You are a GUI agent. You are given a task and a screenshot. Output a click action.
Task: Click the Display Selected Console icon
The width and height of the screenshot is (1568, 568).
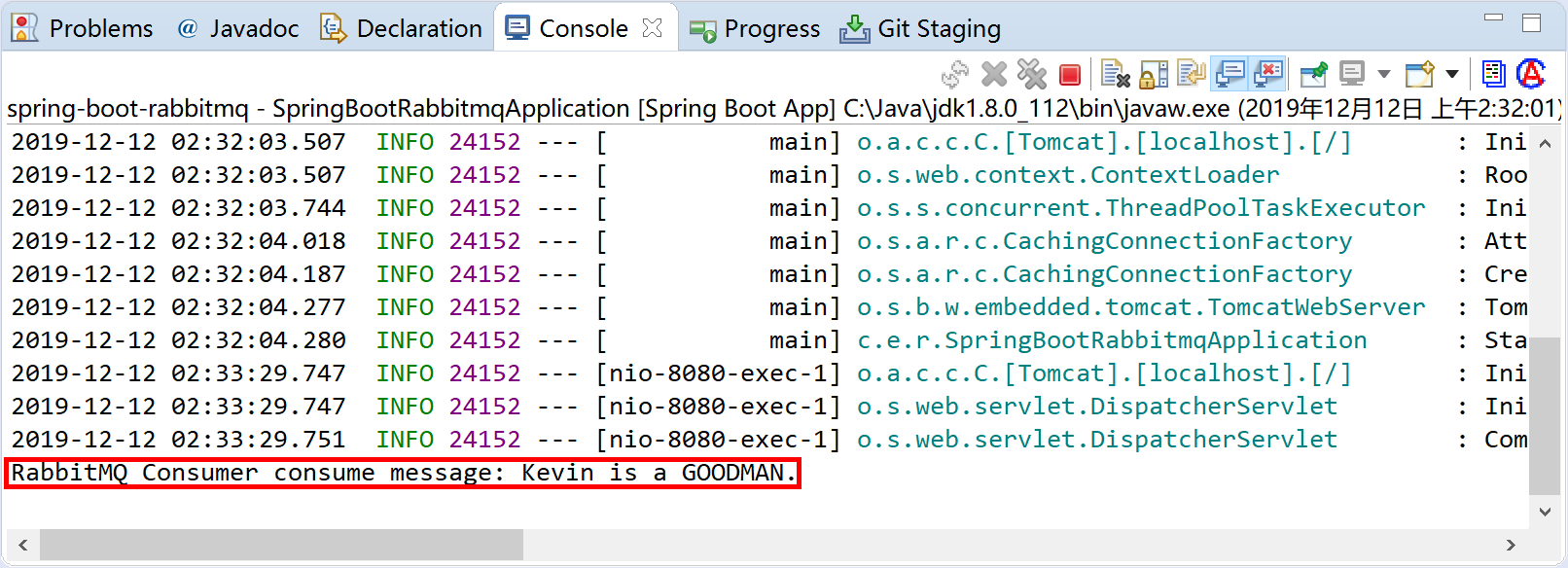1352,75
